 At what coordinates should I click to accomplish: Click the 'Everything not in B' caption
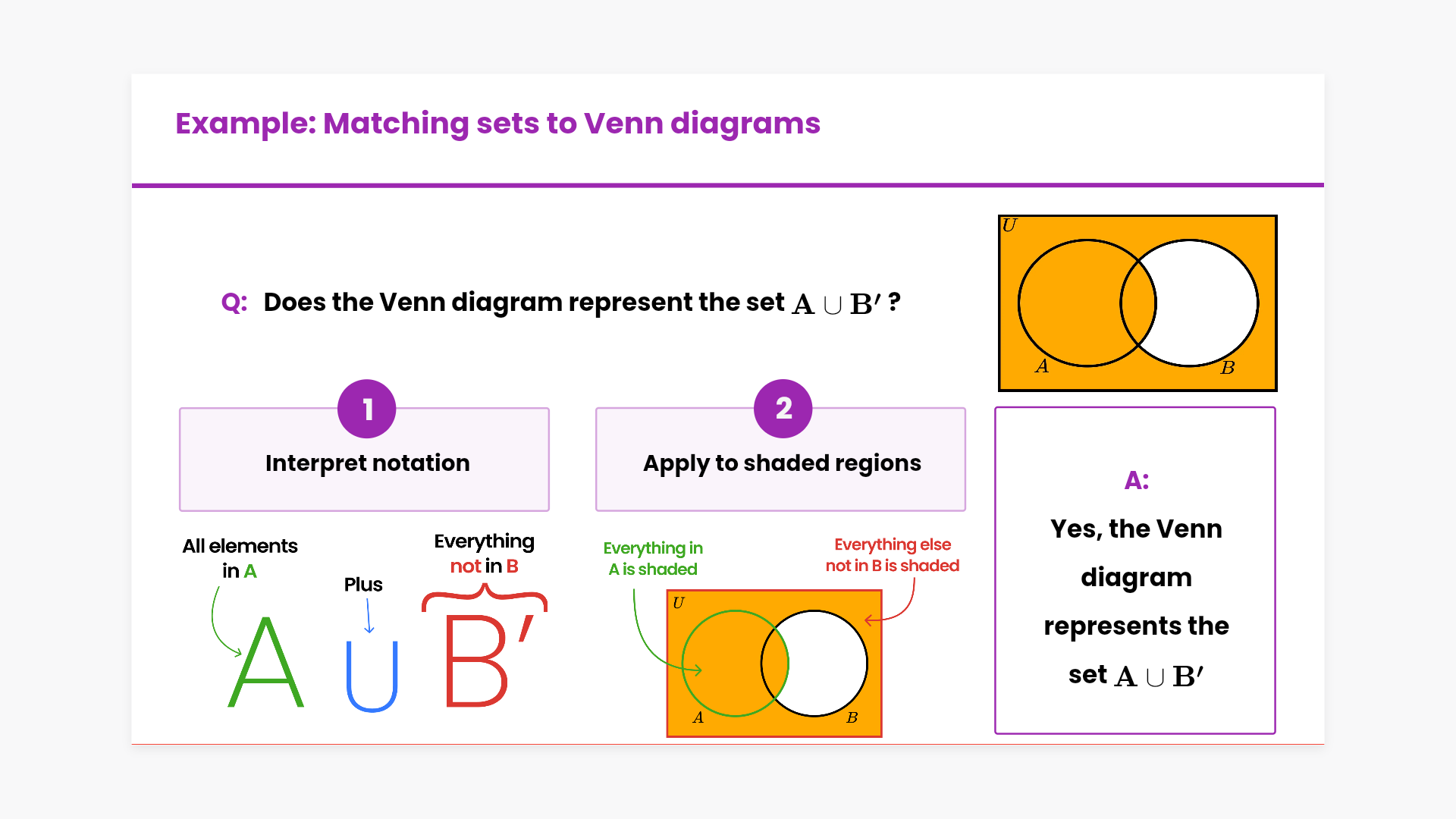pos(484,554)
